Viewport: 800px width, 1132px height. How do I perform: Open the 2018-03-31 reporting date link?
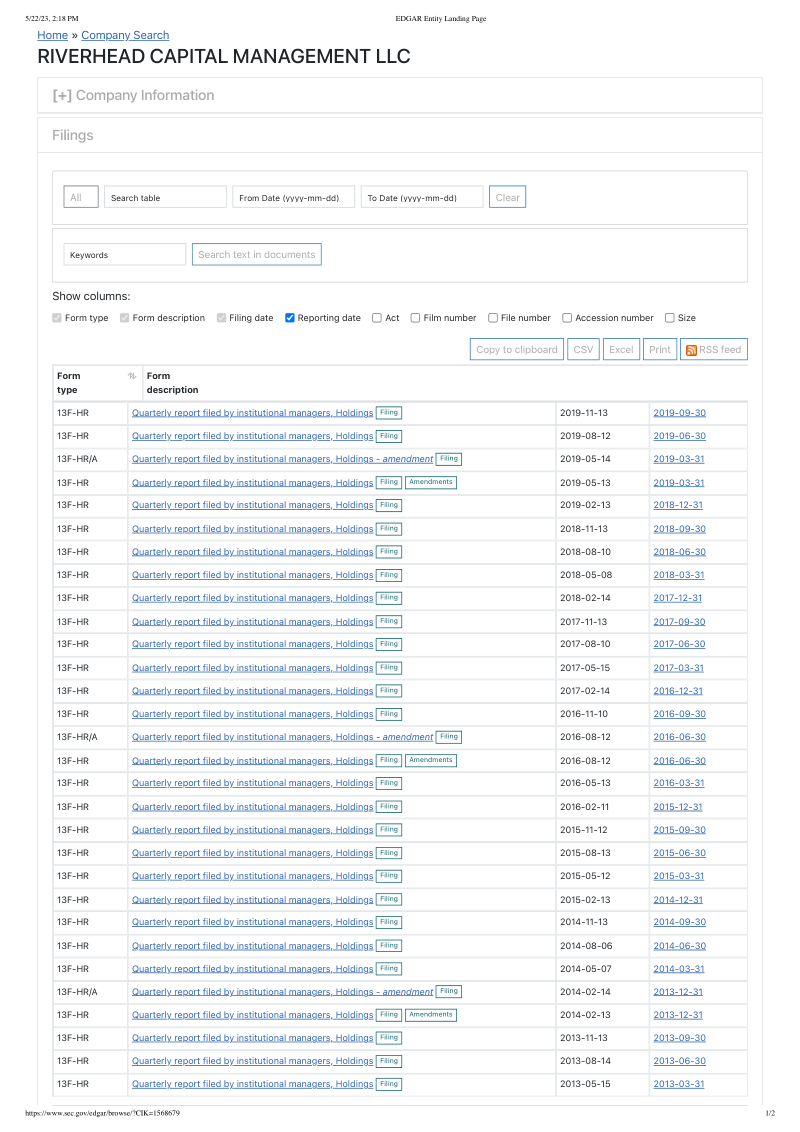(x=679, y=575)
